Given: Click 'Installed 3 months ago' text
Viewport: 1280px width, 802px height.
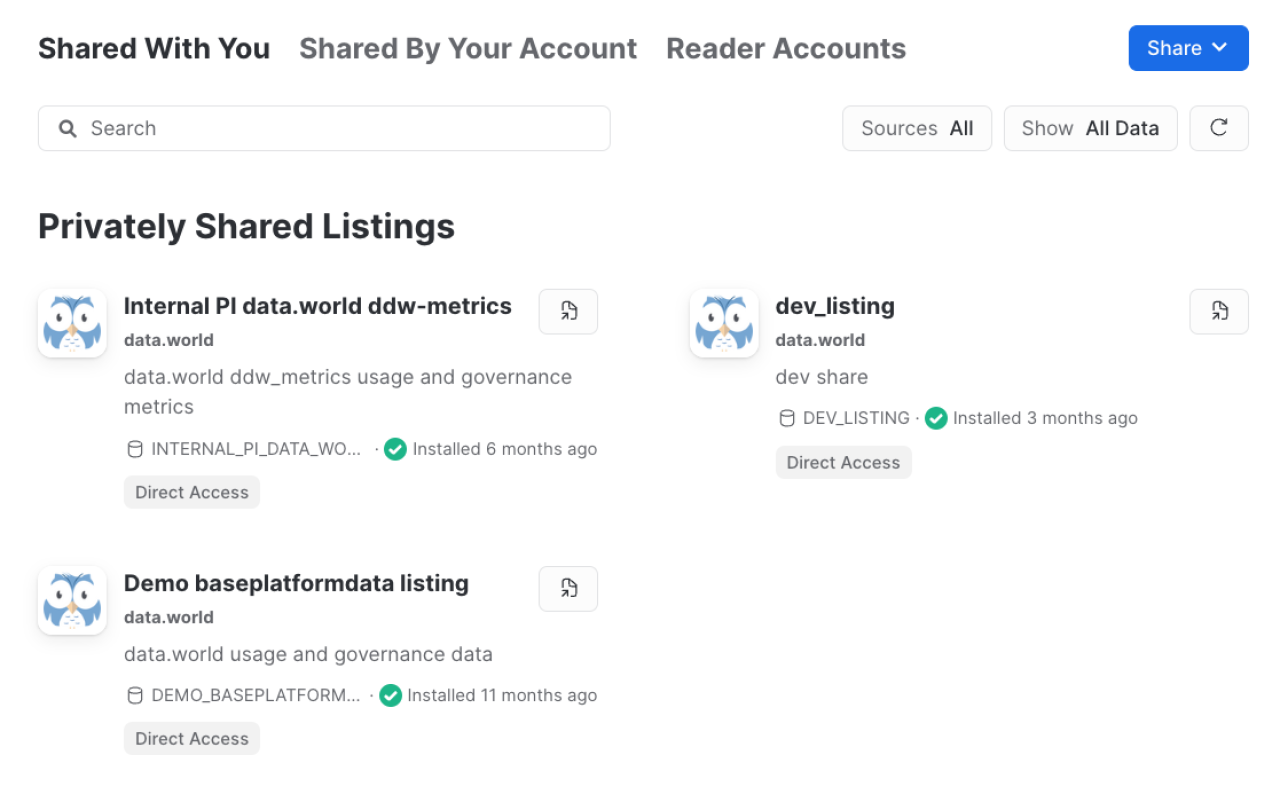Looking at the screenshot, I should coord(1045,418).
